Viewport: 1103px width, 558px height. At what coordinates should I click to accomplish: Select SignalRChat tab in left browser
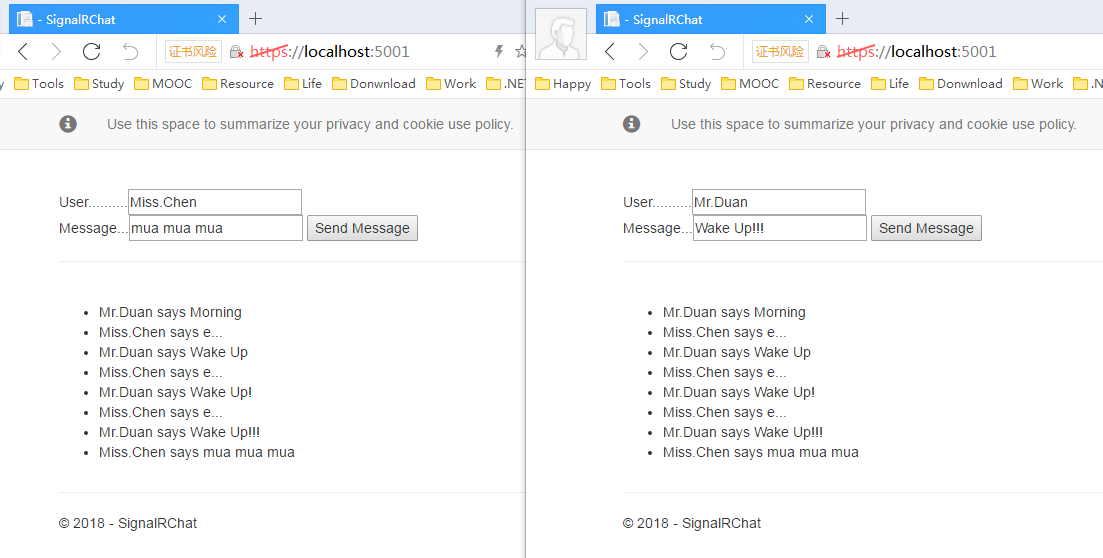(124, 19)
